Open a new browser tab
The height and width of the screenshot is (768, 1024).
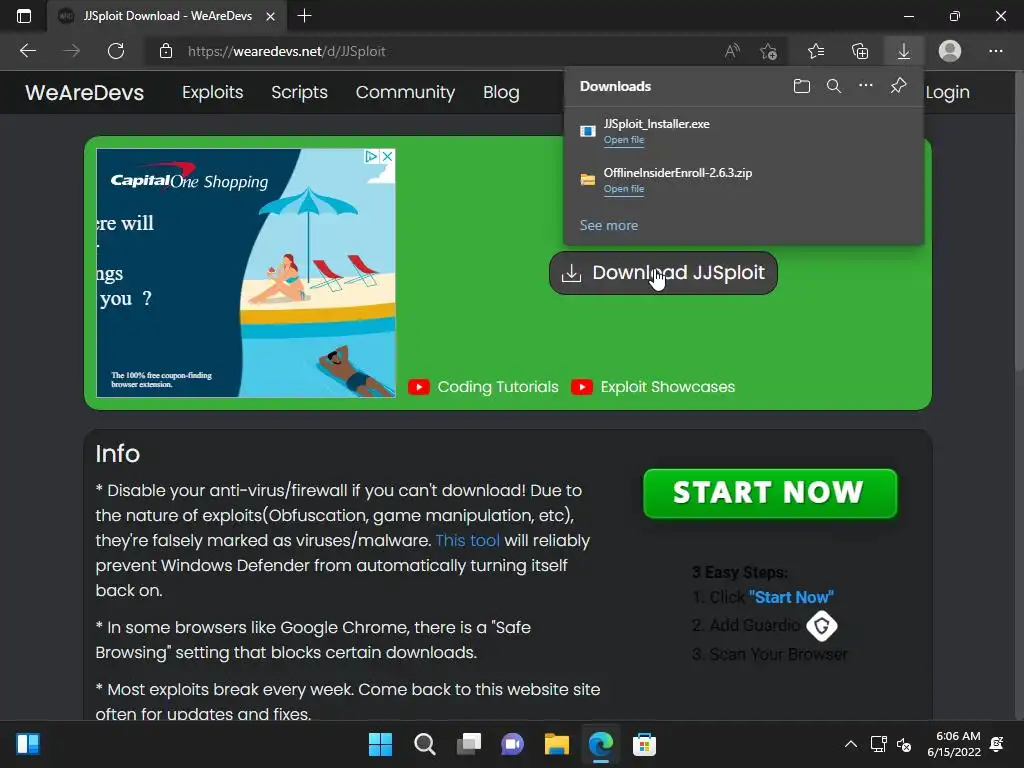coord(304,16)
